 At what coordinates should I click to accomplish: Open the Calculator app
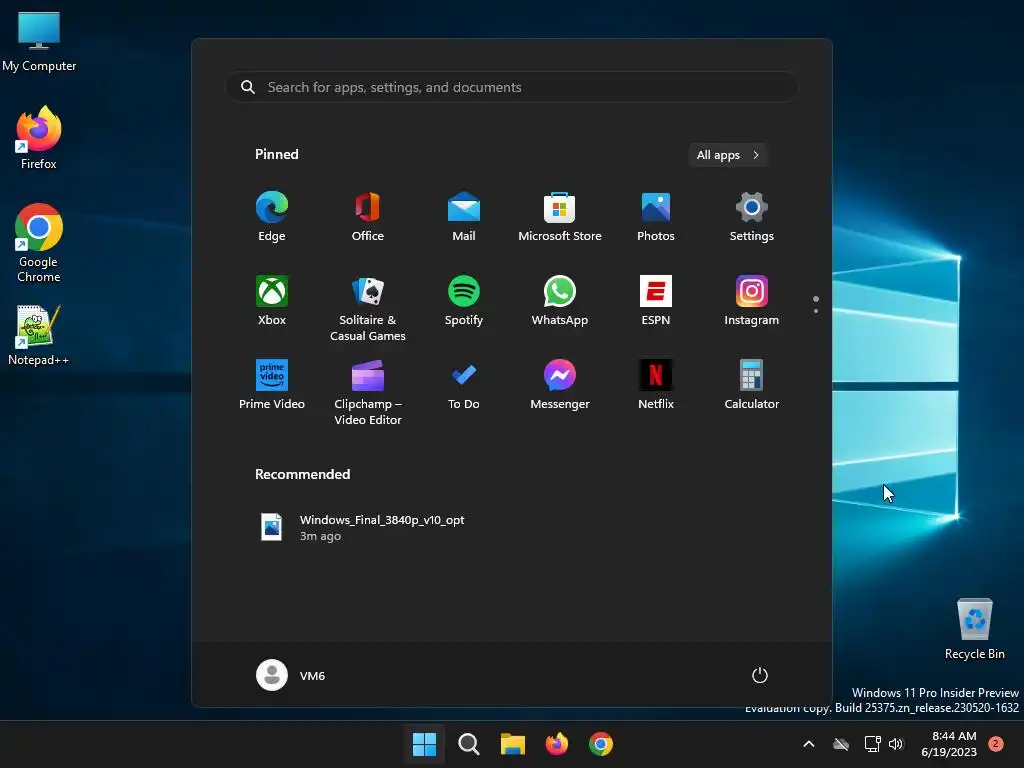point(752,385)
